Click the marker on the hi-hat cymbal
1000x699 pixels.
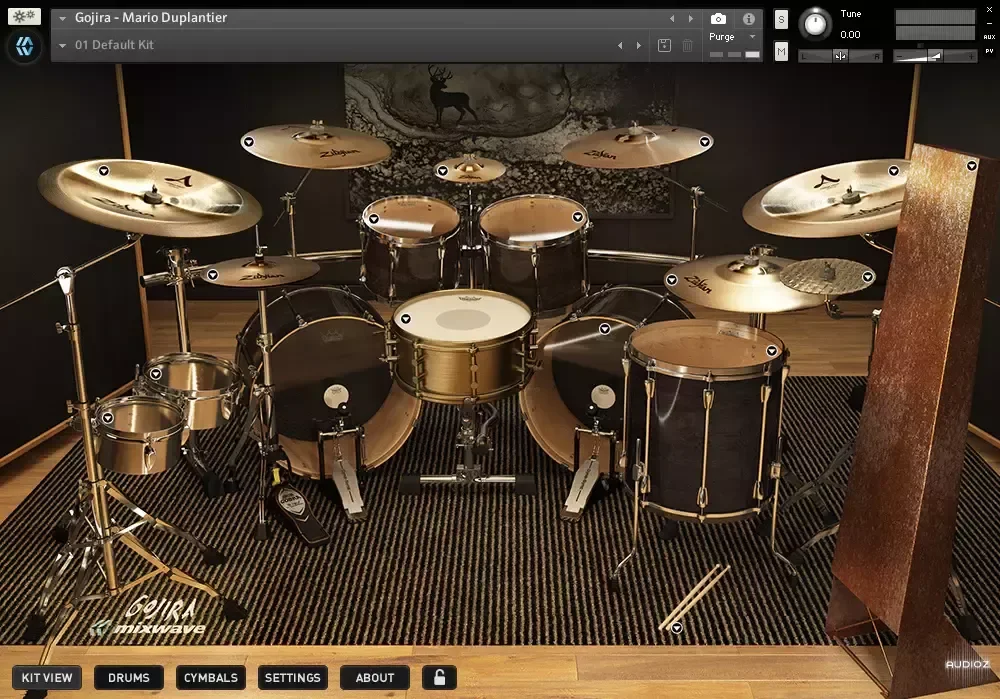(x=212, y=275)
